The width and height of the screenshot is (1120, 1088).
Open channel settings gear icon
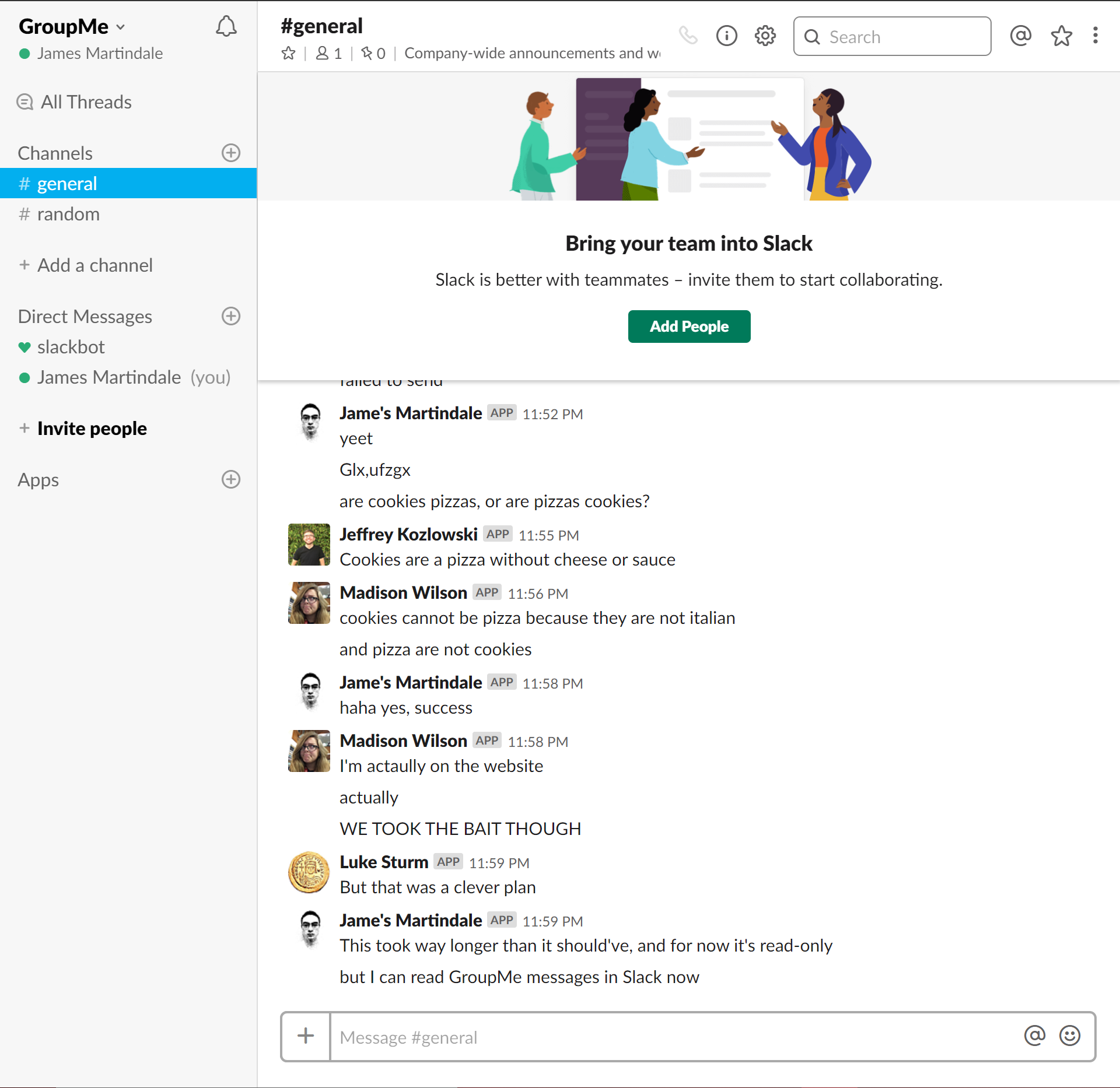pos(765,36)
